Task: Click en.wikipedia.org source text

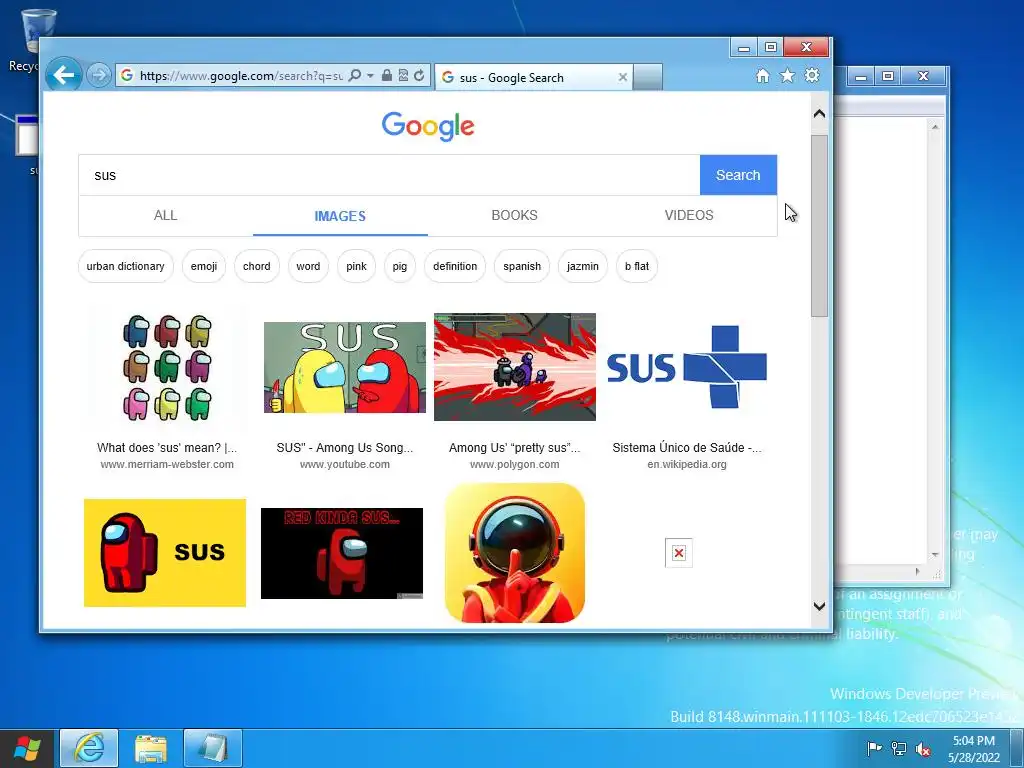Action: [x=687, y=464]
